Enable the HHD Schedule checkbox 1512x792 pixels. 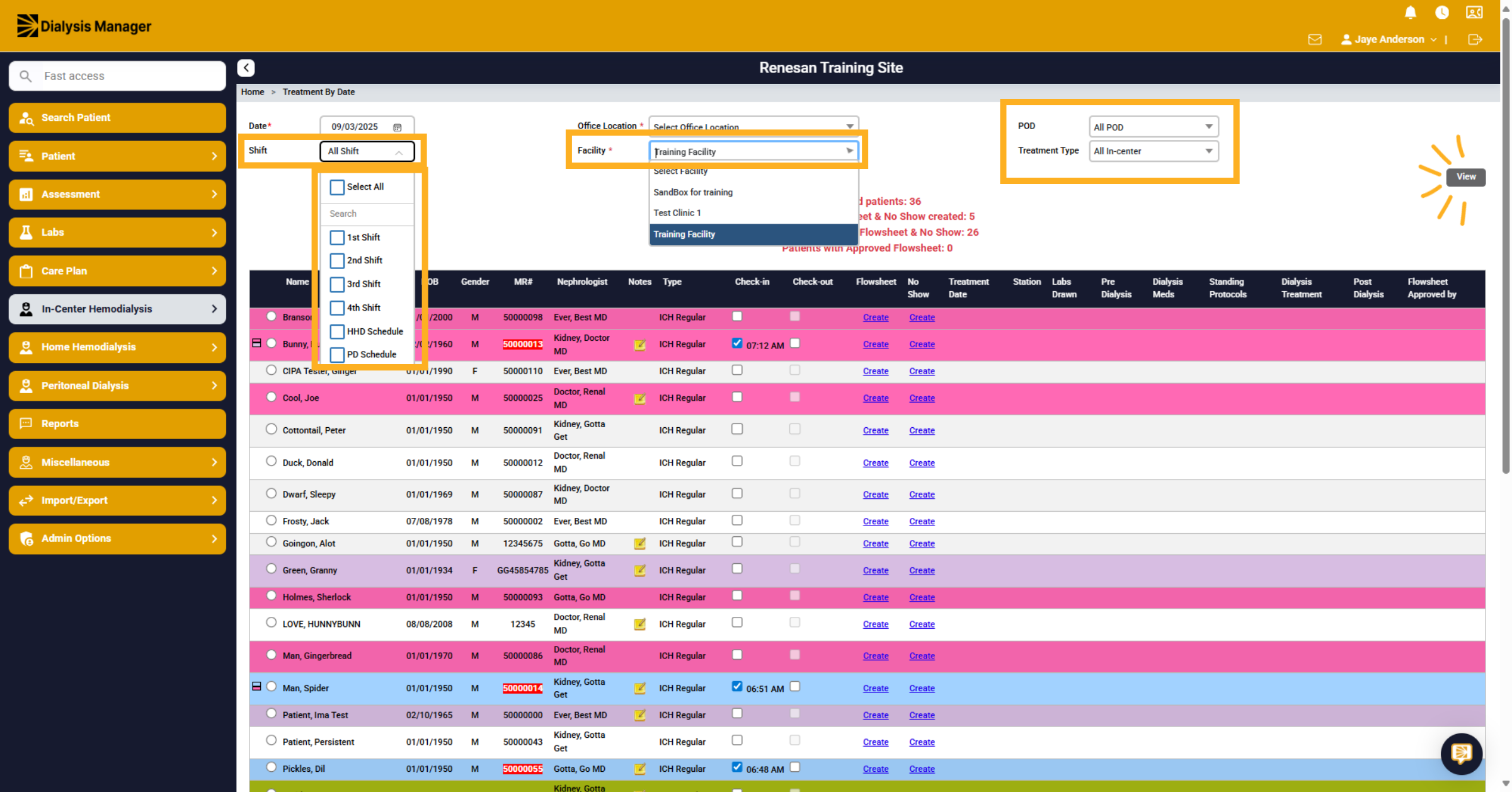click(337, 331)
